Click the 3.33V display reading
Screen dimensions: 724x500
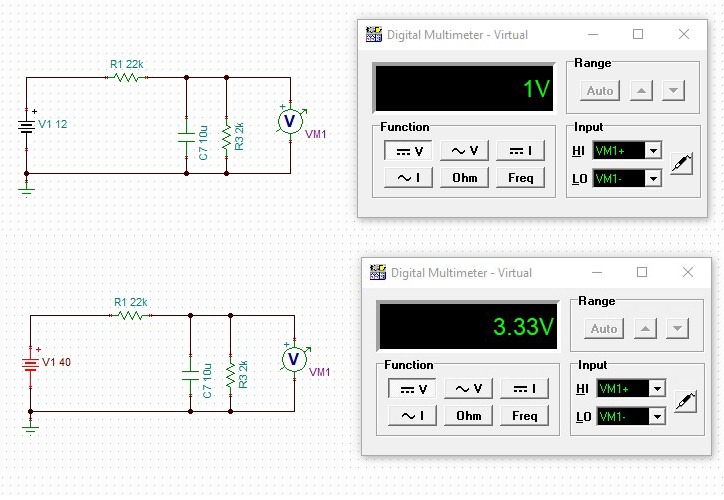pyautogui.click(x=523, y=326)
